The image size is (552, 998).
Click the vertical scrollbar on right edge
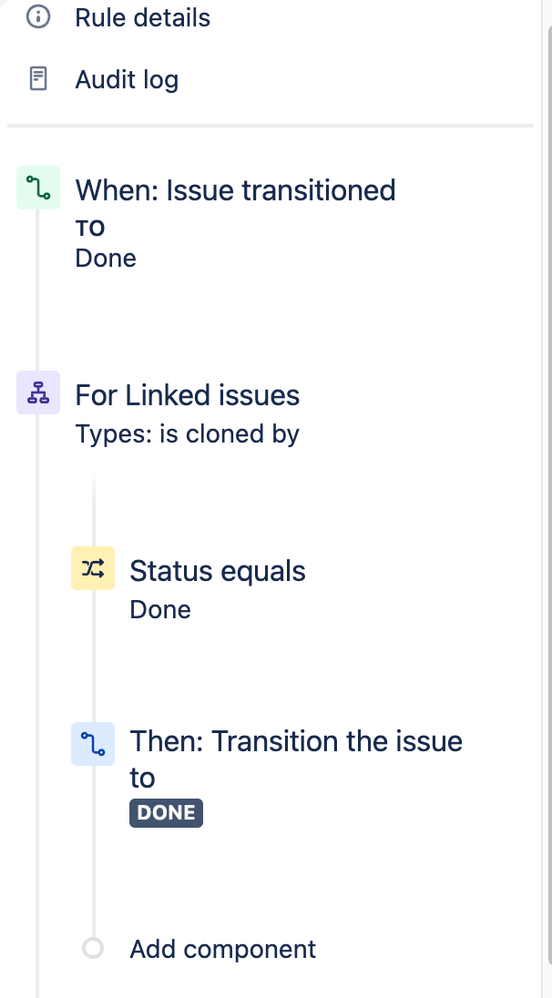[x=547, y=499]
